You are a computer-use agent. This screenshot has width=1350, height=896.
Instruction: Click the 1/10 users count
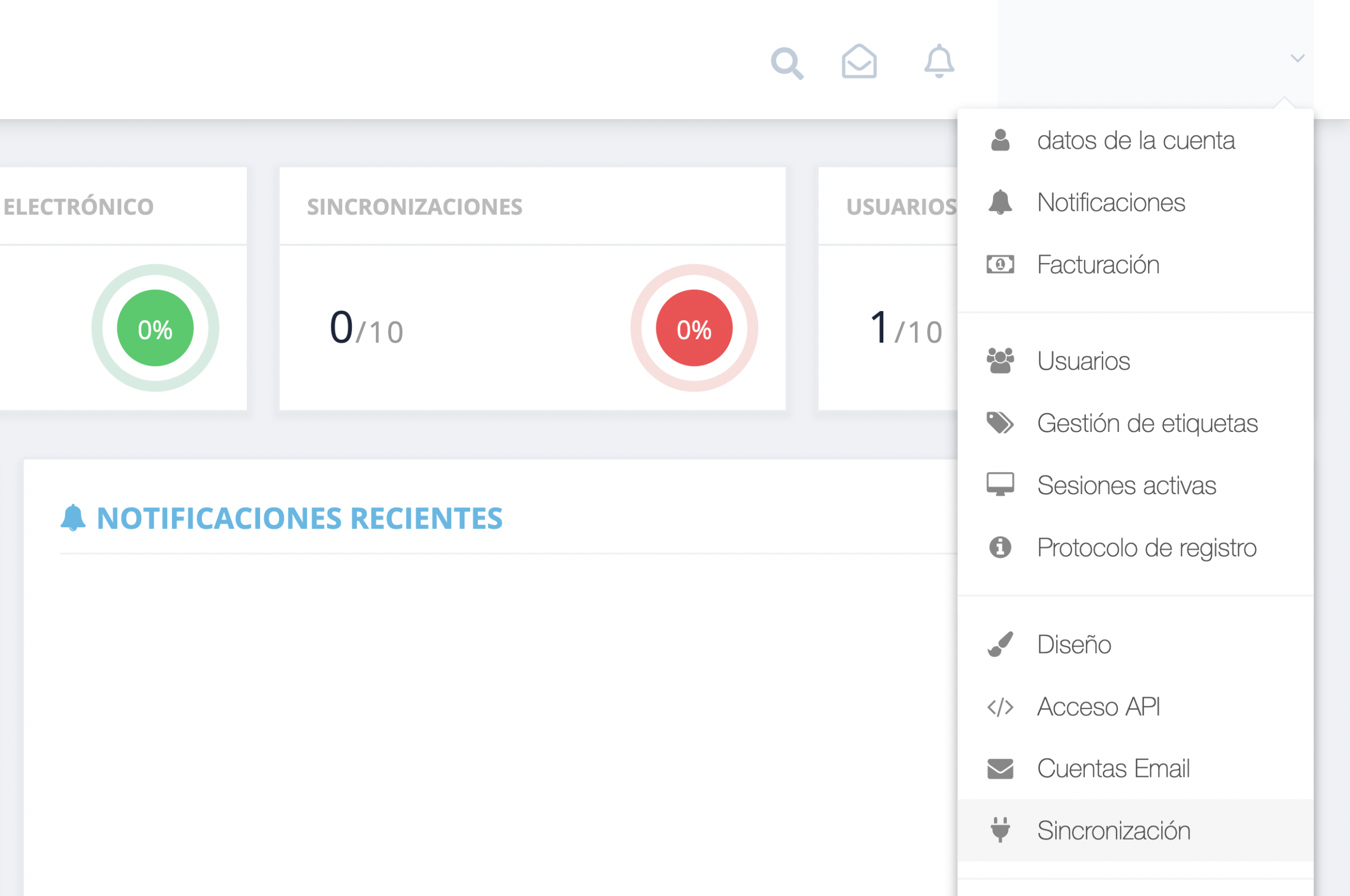point(907,328)
